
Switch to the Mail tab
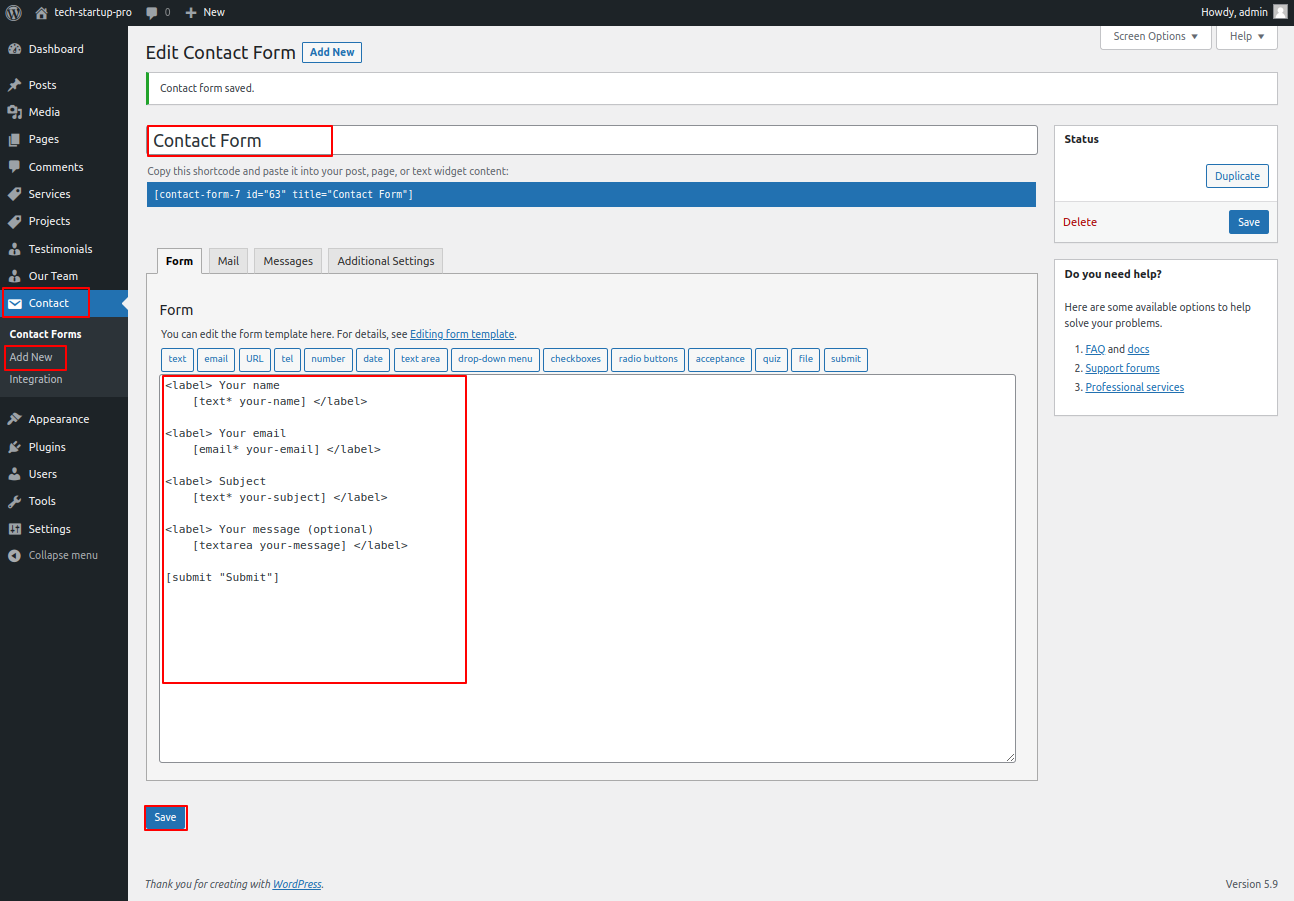tap(228, 261)
